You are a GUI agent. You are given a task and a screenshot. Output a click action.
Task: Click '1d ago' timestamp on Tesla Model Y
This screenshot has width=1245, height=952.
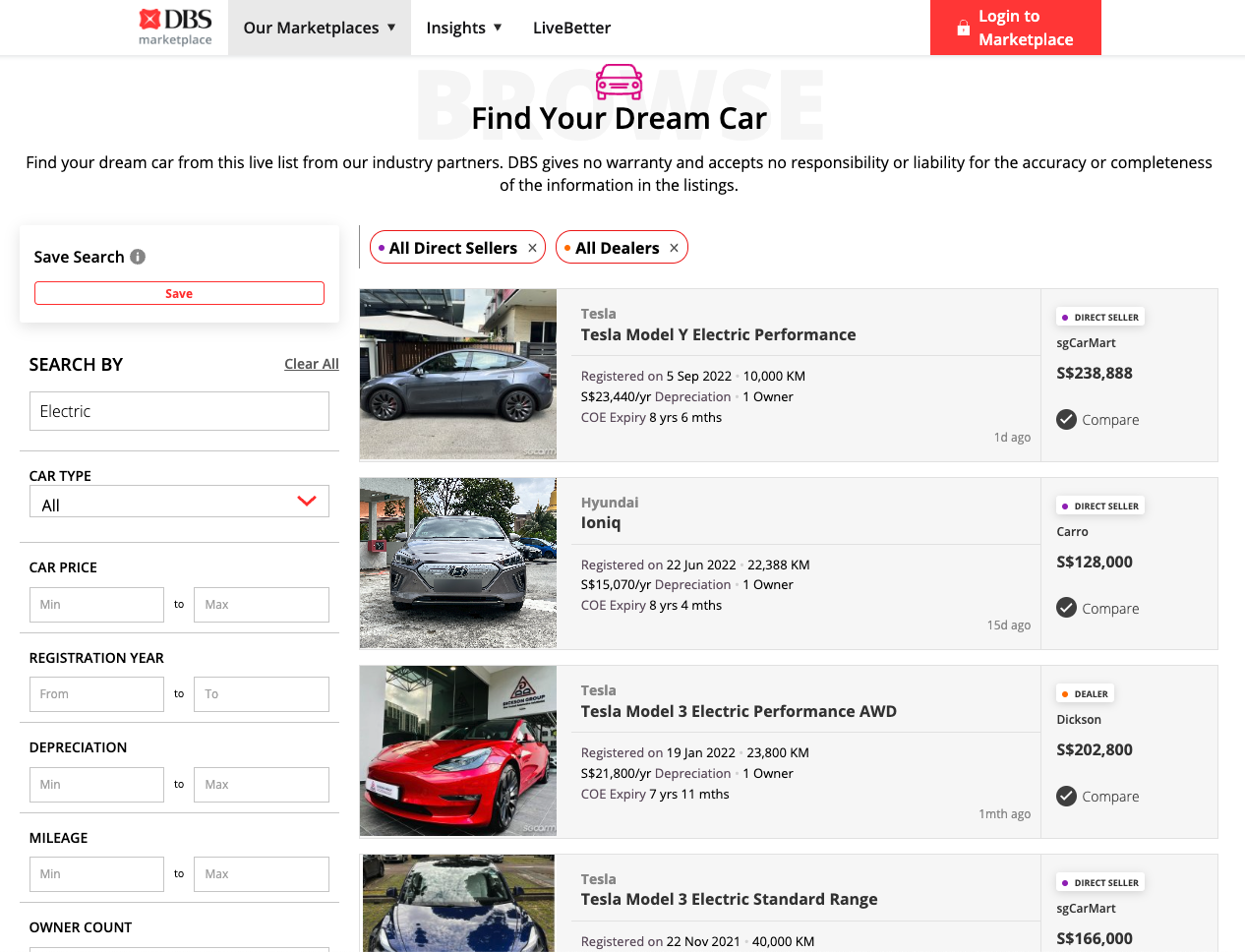1012,437
